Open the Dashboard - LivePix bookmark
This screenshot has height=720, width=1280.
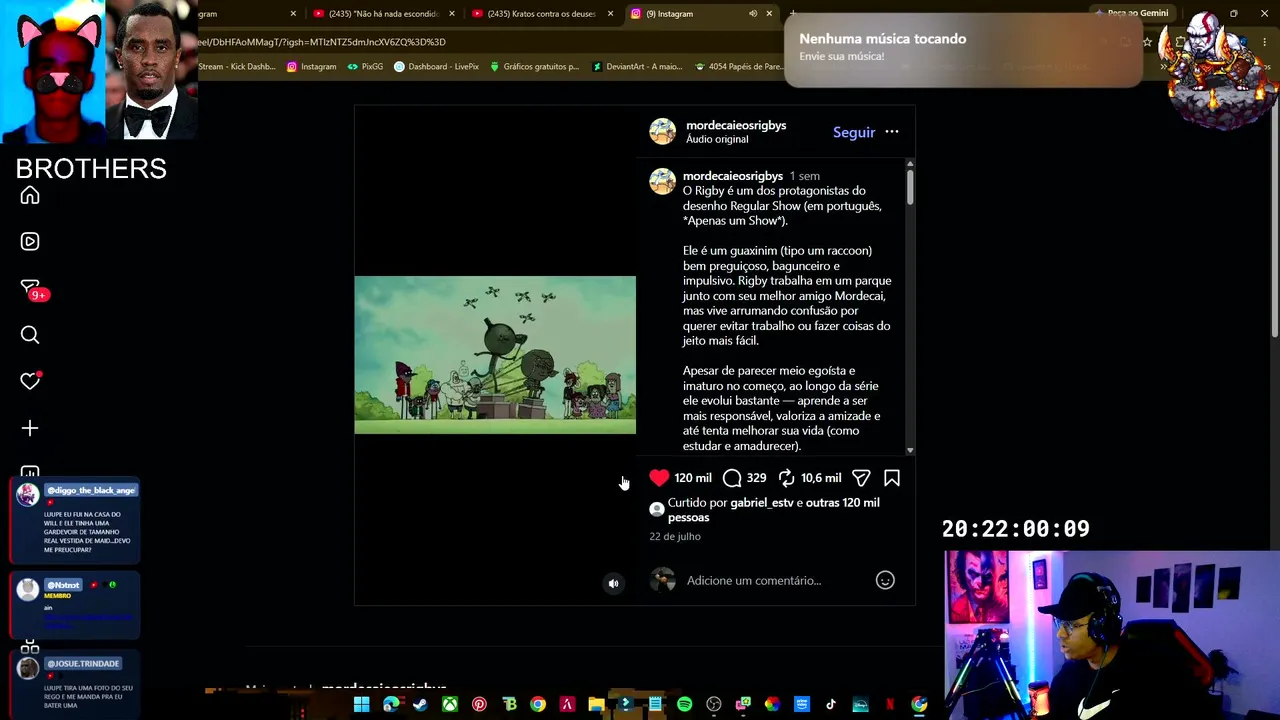pos(436,67)
